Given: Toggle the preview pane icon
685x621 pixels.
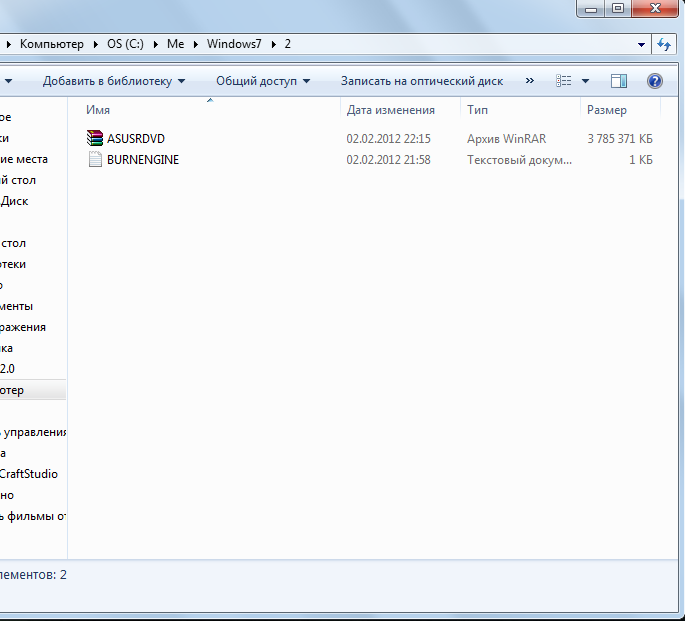Looking at the screenshot, I should [x=619, y=81].
